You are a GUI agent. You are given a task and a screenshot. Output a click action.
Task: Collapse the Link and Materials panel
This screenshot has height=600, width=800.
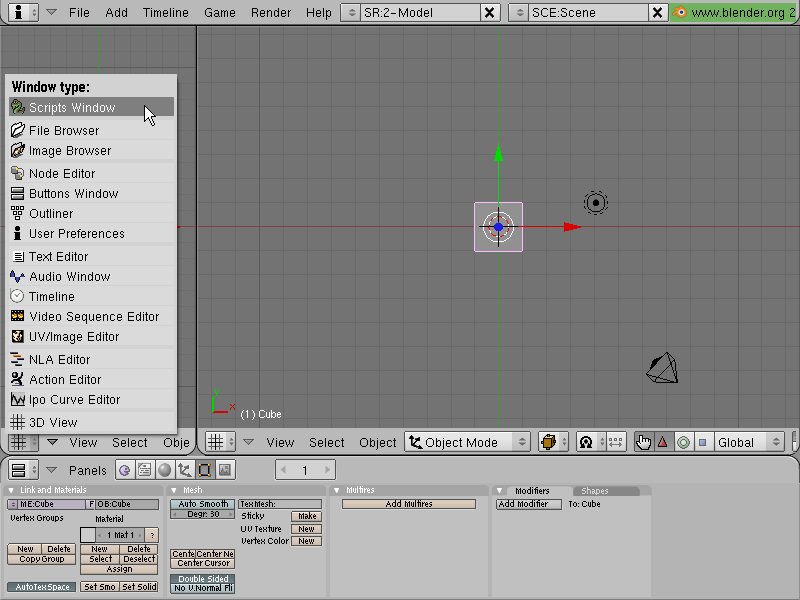pos(11,490)
